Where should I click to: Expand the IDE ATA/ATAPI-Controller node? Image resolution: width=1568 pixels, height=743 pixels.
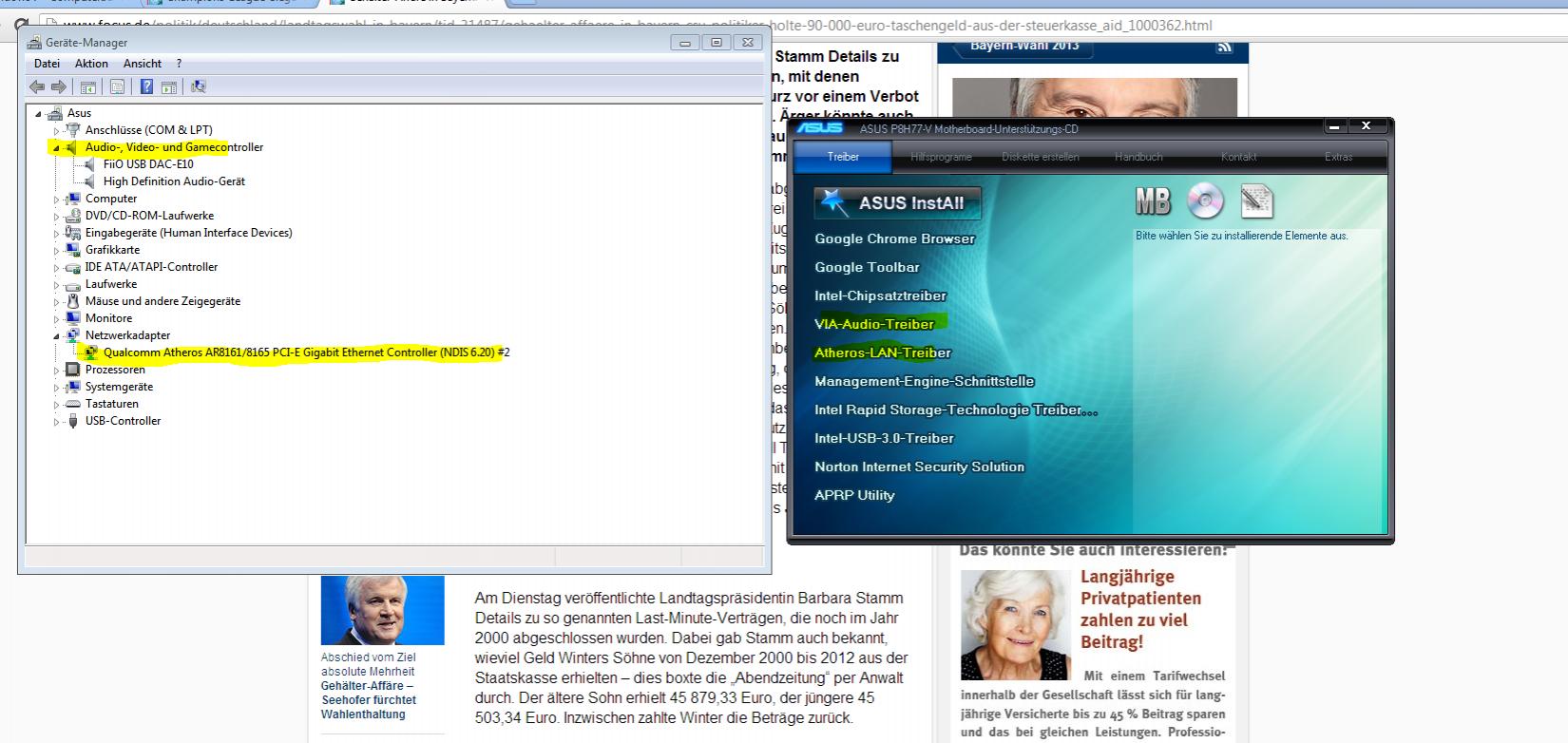pyautogui.click(x=56, y=267)
